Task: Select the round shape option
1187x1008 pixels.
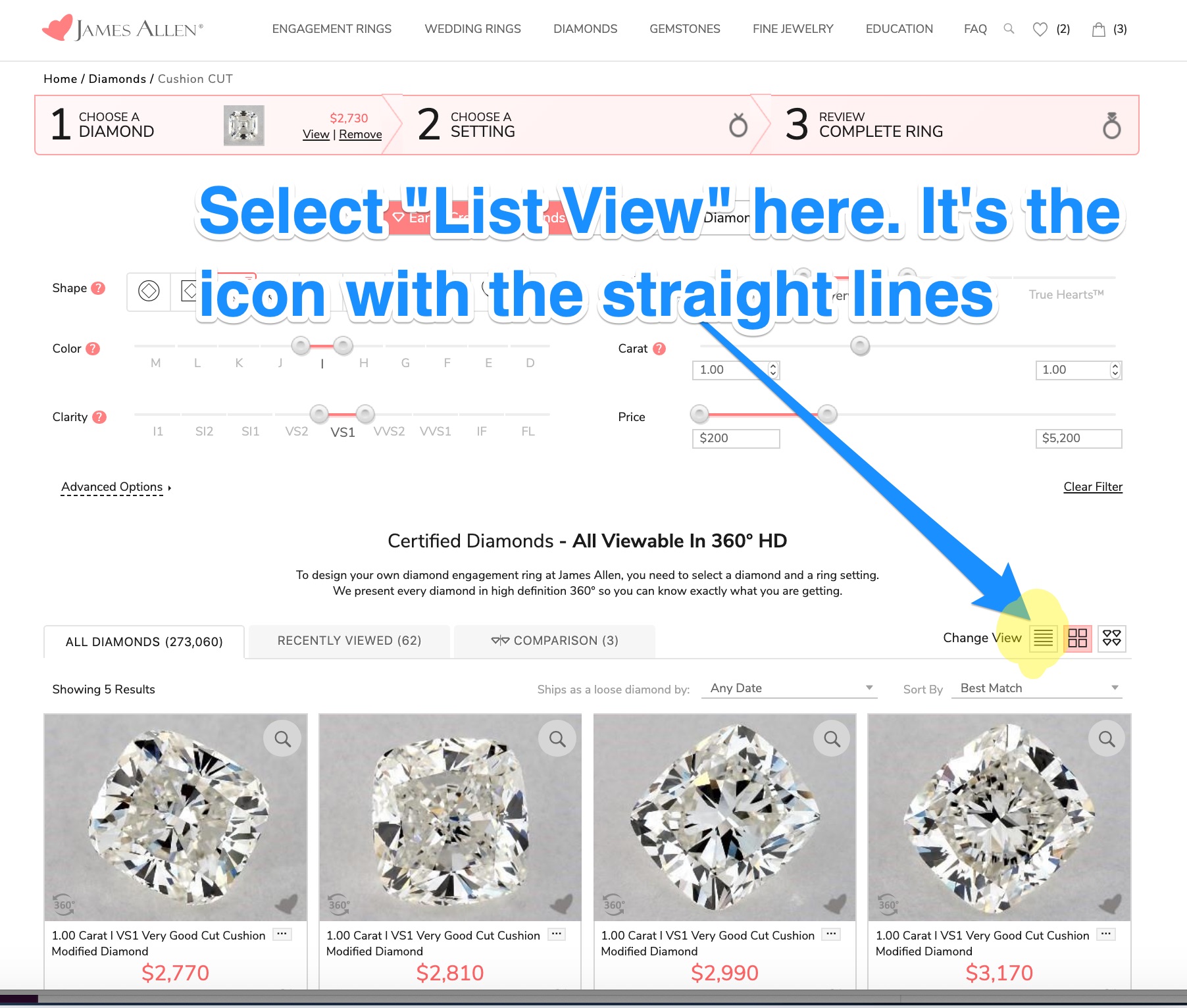Action: point(149,290)
